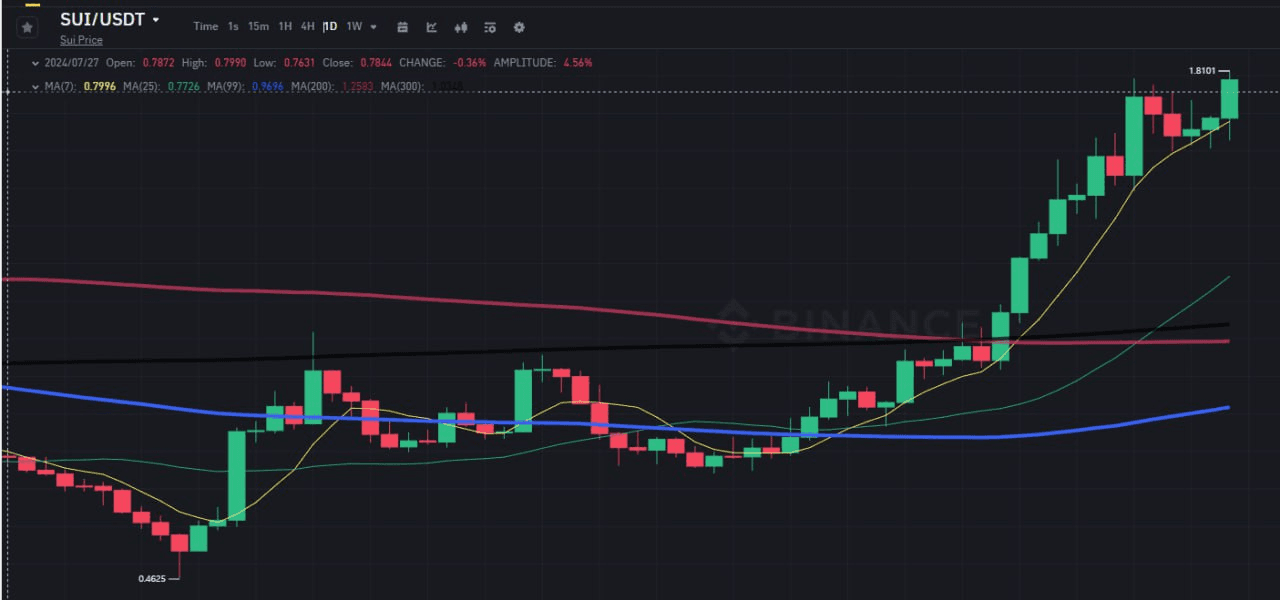
Task: Click the Low value 0.7631
Action: (x=297, y=62)
